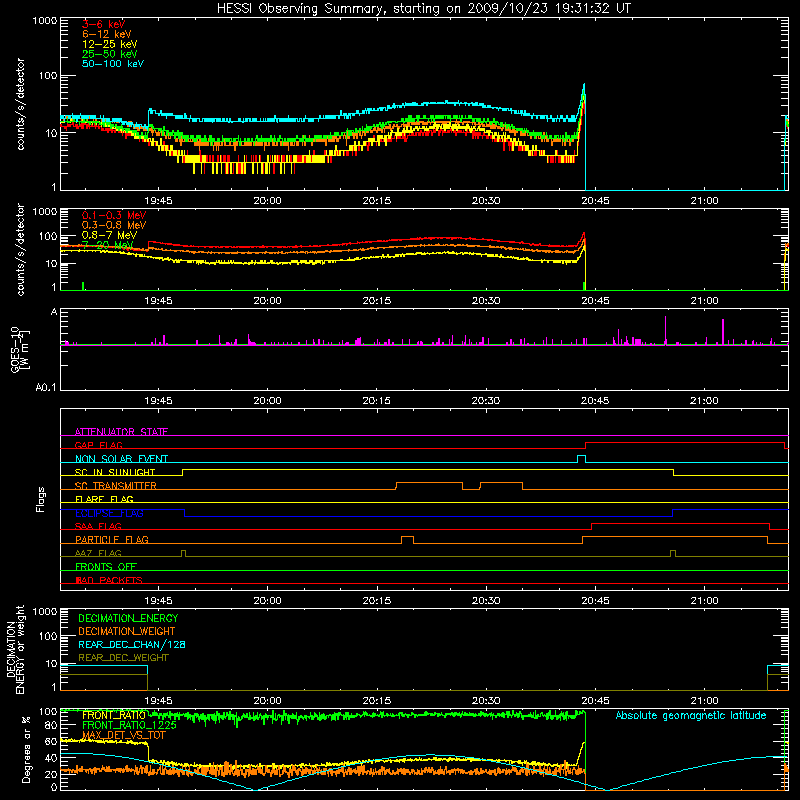Click the 20:00 tick under the decimation panel
Screen dimensions: 800x800
pos(267,701)
